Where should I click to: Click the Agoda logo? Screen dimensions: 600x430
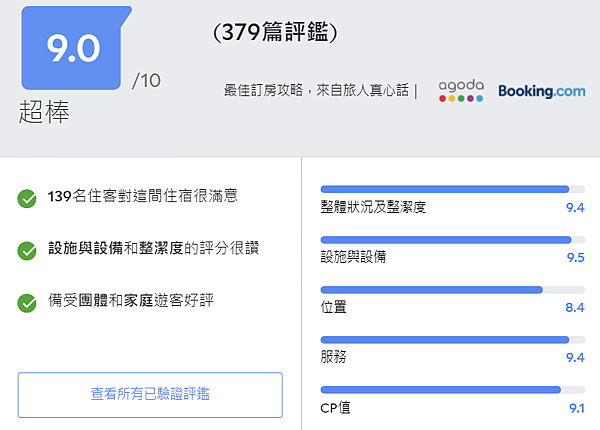[460, 91]
